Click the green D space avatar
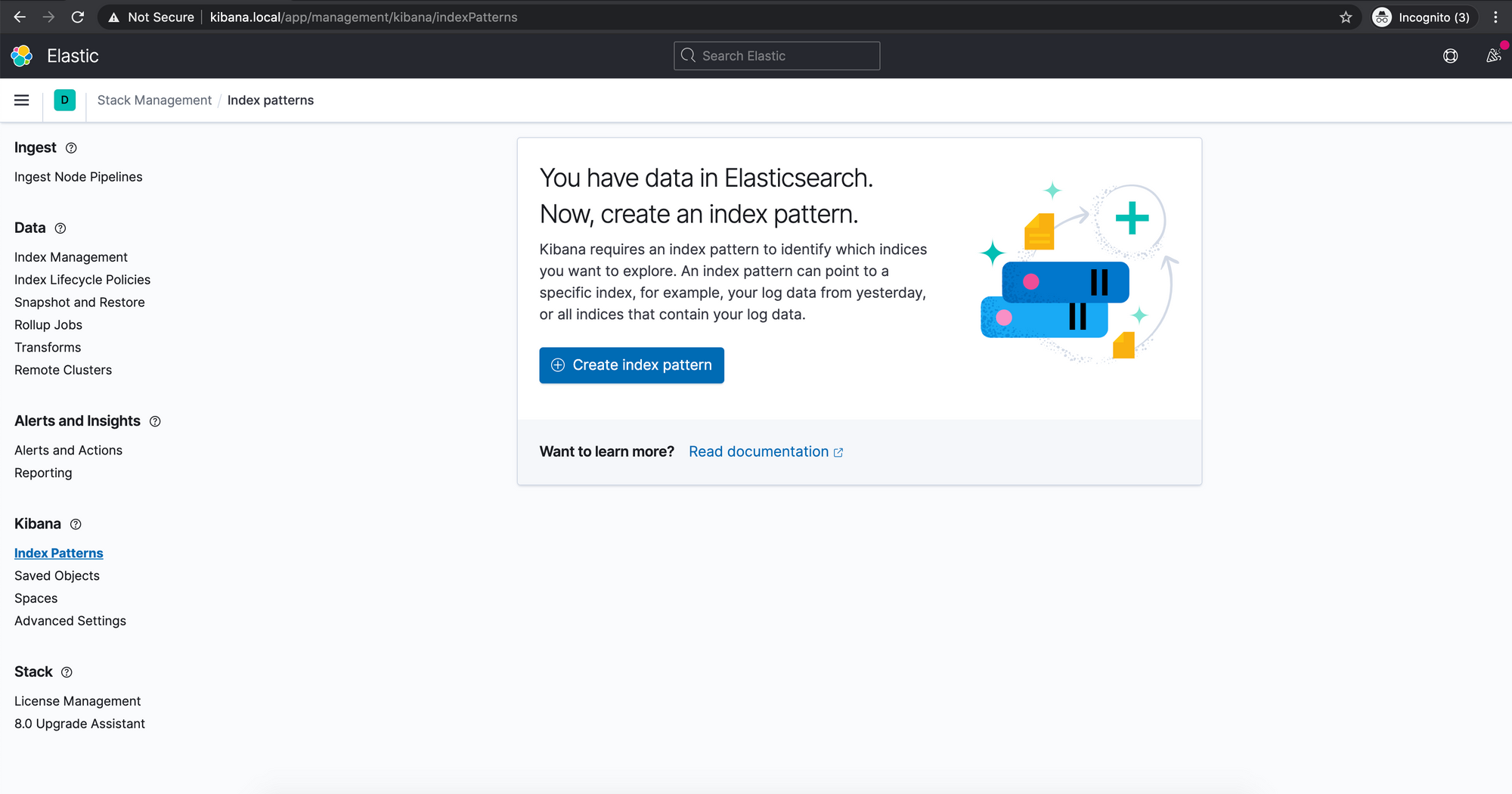 65,100
